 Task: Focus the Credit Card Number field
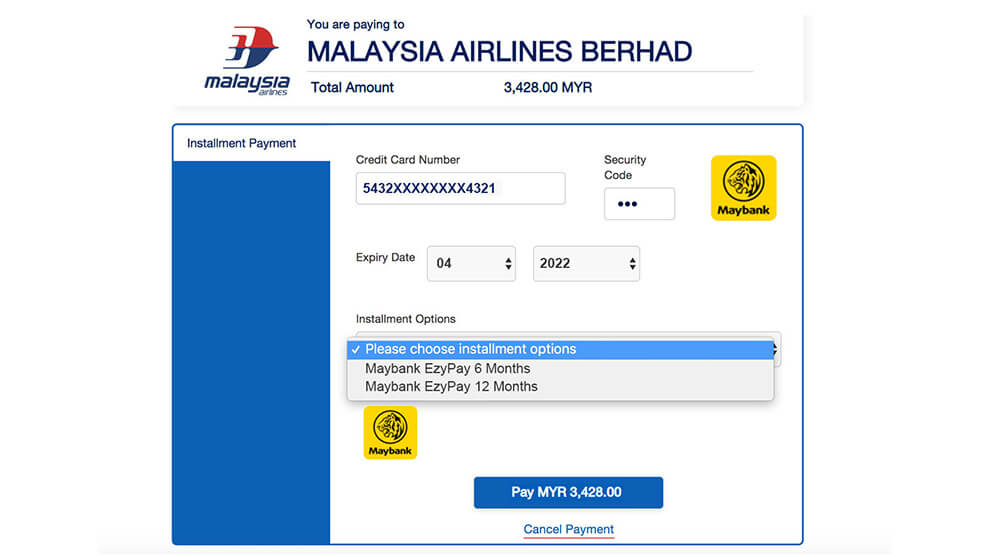pyautogui.click(x=460, y=188)
